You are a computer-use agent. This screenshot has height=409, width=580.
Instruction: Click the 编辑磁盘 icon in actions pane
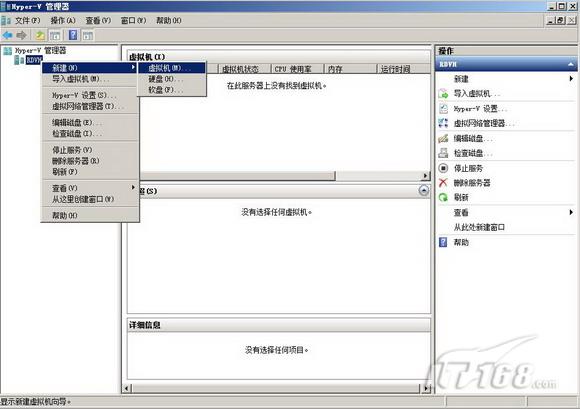443,138
